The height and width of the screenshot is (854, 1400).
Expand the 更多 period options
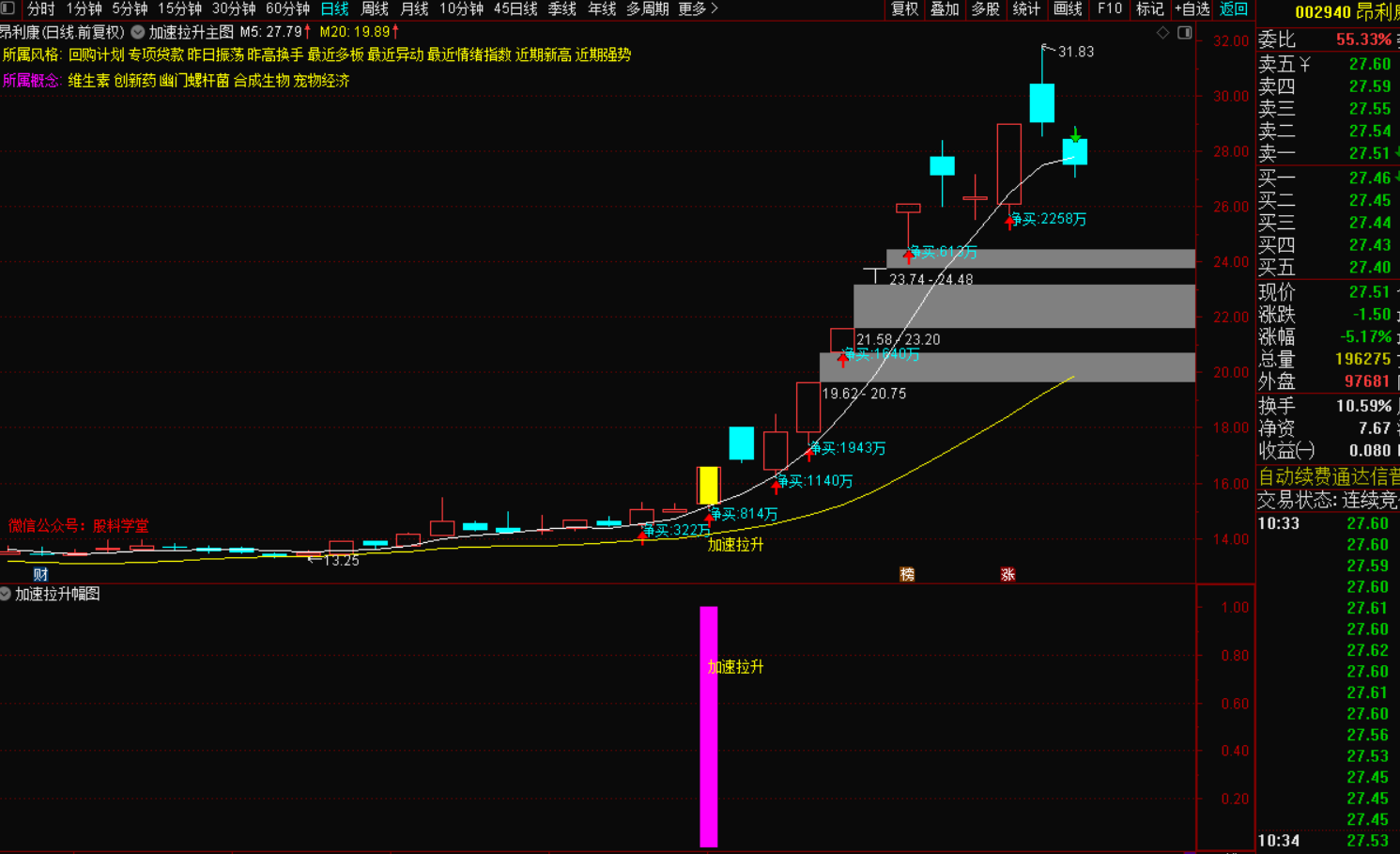point(698,8)
